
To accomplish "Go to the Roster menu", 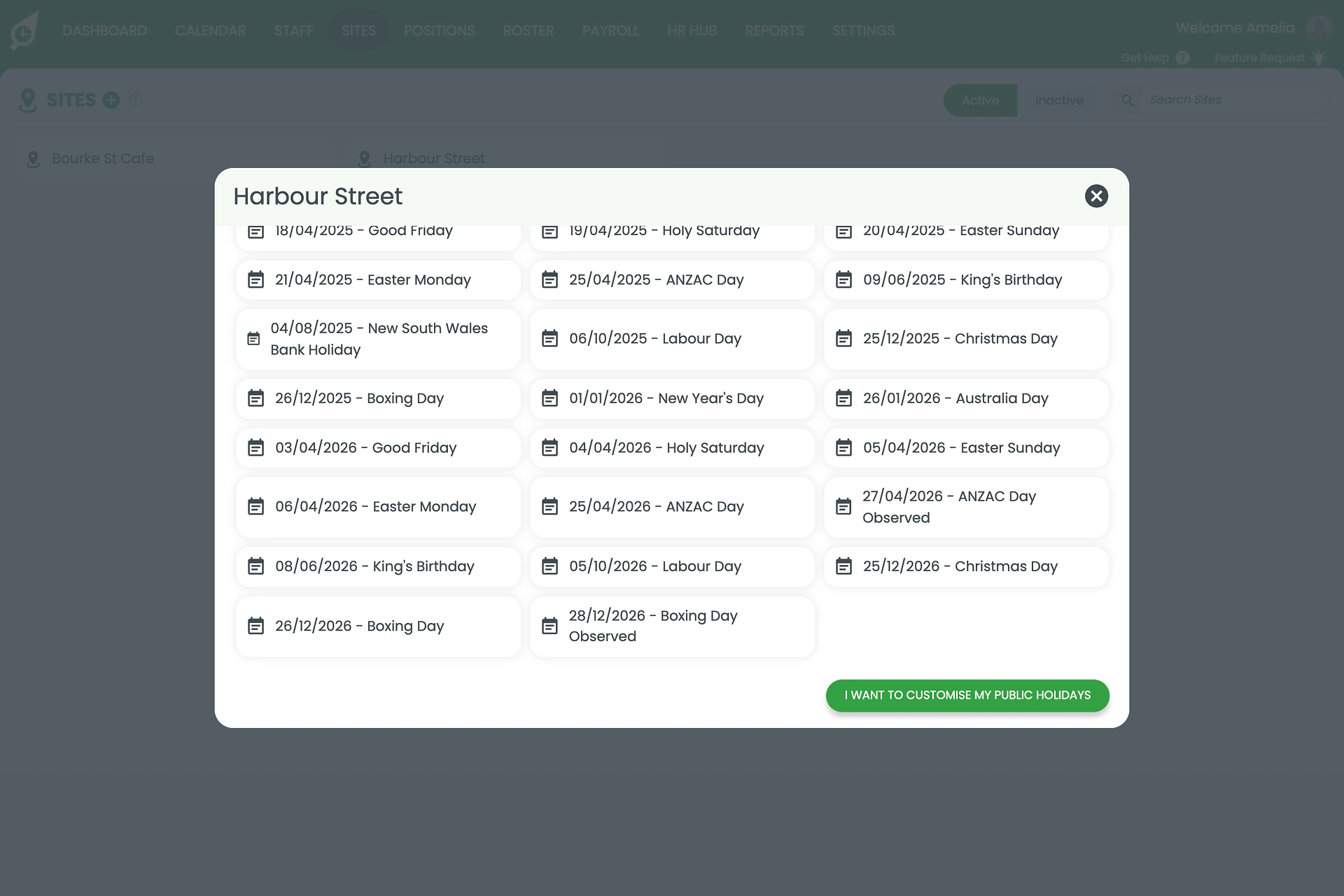I will 528,31.
